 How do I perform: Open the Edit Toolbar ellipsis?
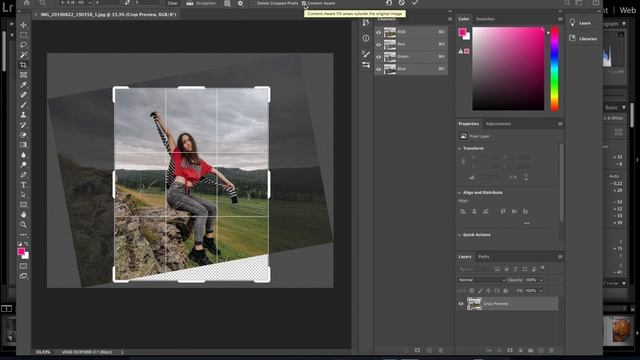23,235
